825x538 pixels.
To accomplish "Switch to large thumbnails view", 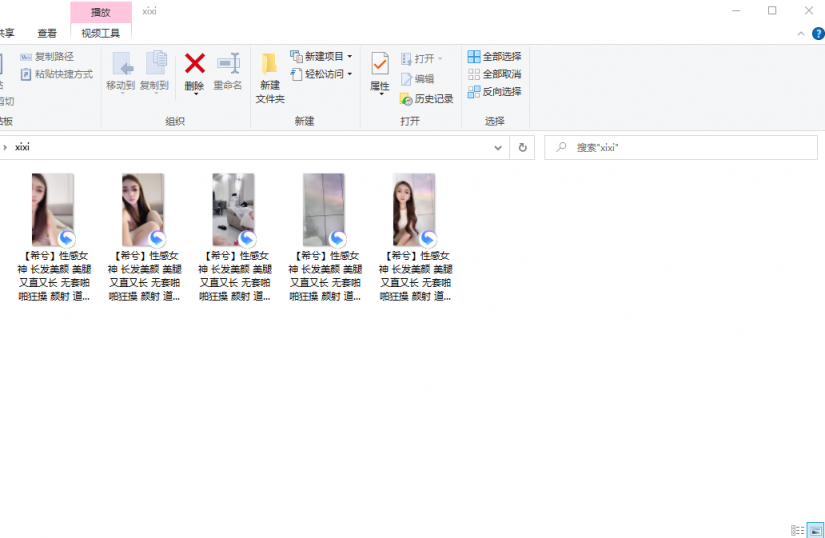I will click(815, 530).
